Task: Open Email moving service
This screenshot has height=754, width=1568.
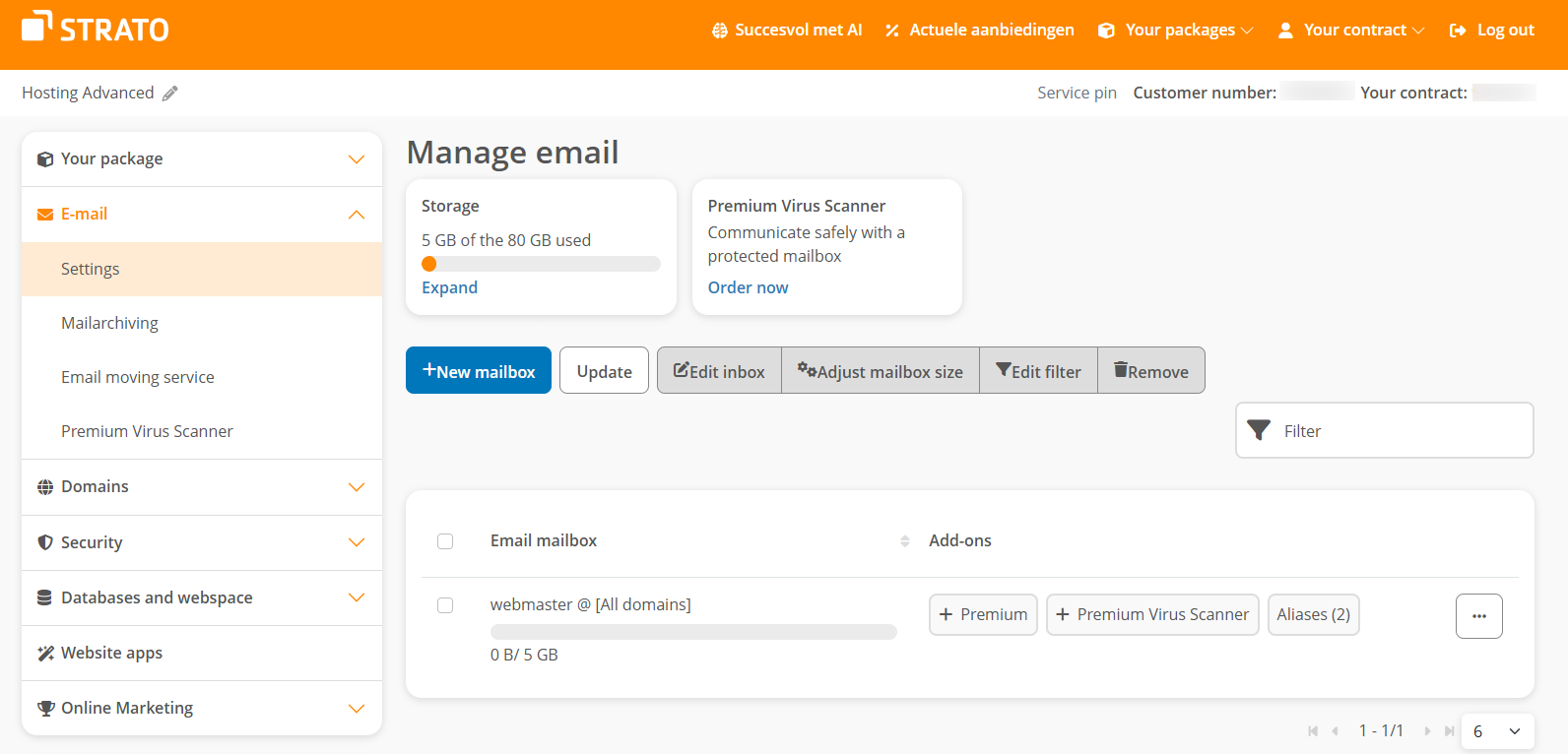Action: tap(202, 377)
